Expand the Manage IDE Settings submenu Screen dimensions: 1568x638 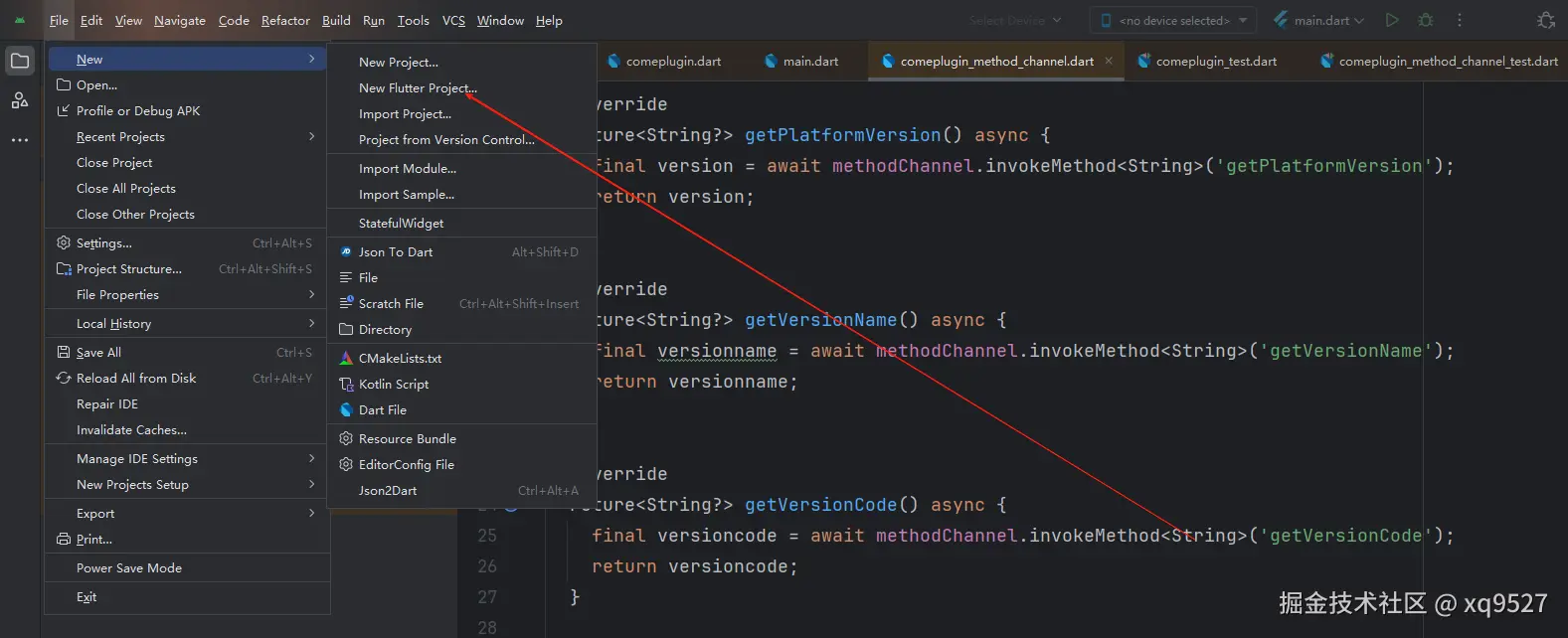click(187, 458)
